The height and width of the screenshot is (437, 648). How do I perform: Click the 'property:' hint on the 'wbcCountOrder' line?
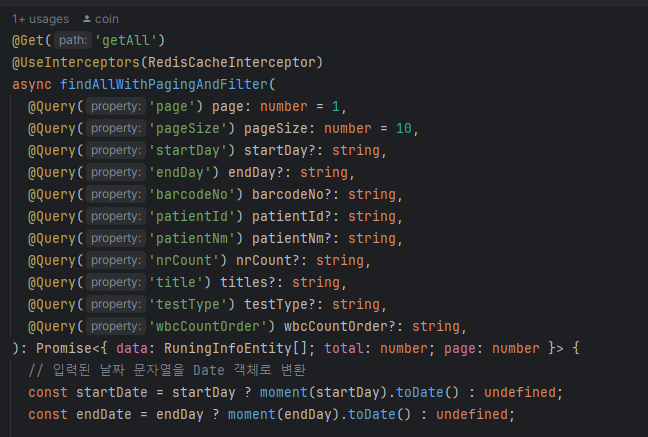[116, 326]
